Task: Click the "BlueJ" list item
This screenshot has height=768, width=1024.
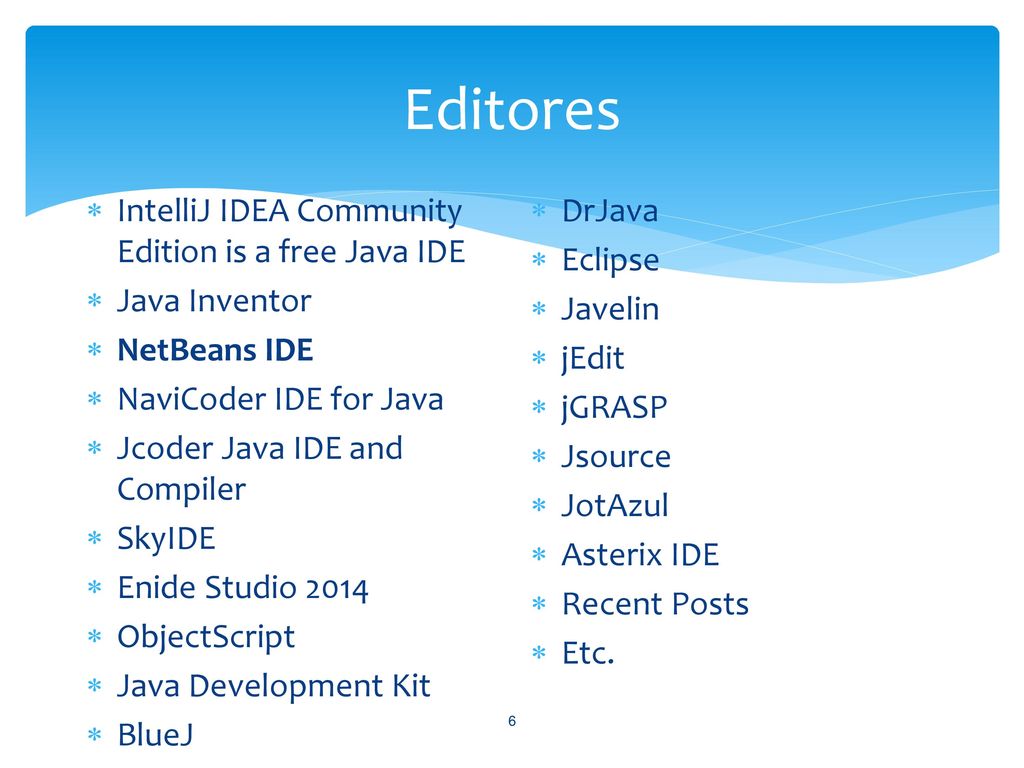Action: (155, 735)
